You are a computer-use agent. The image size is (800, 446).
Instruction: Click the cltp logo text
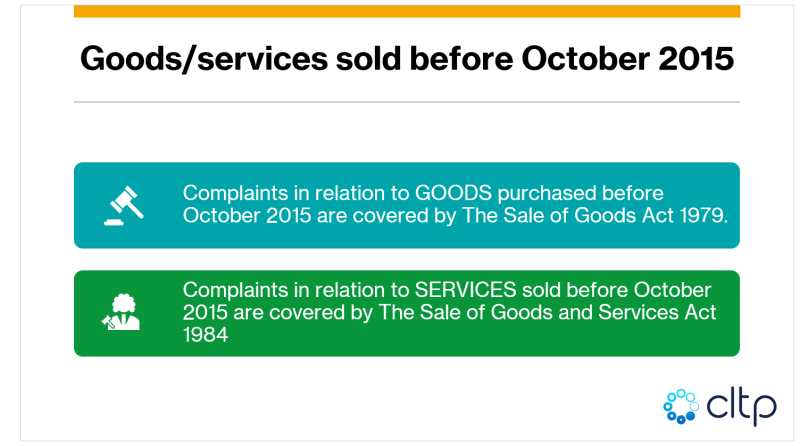[x=741, y=408]
